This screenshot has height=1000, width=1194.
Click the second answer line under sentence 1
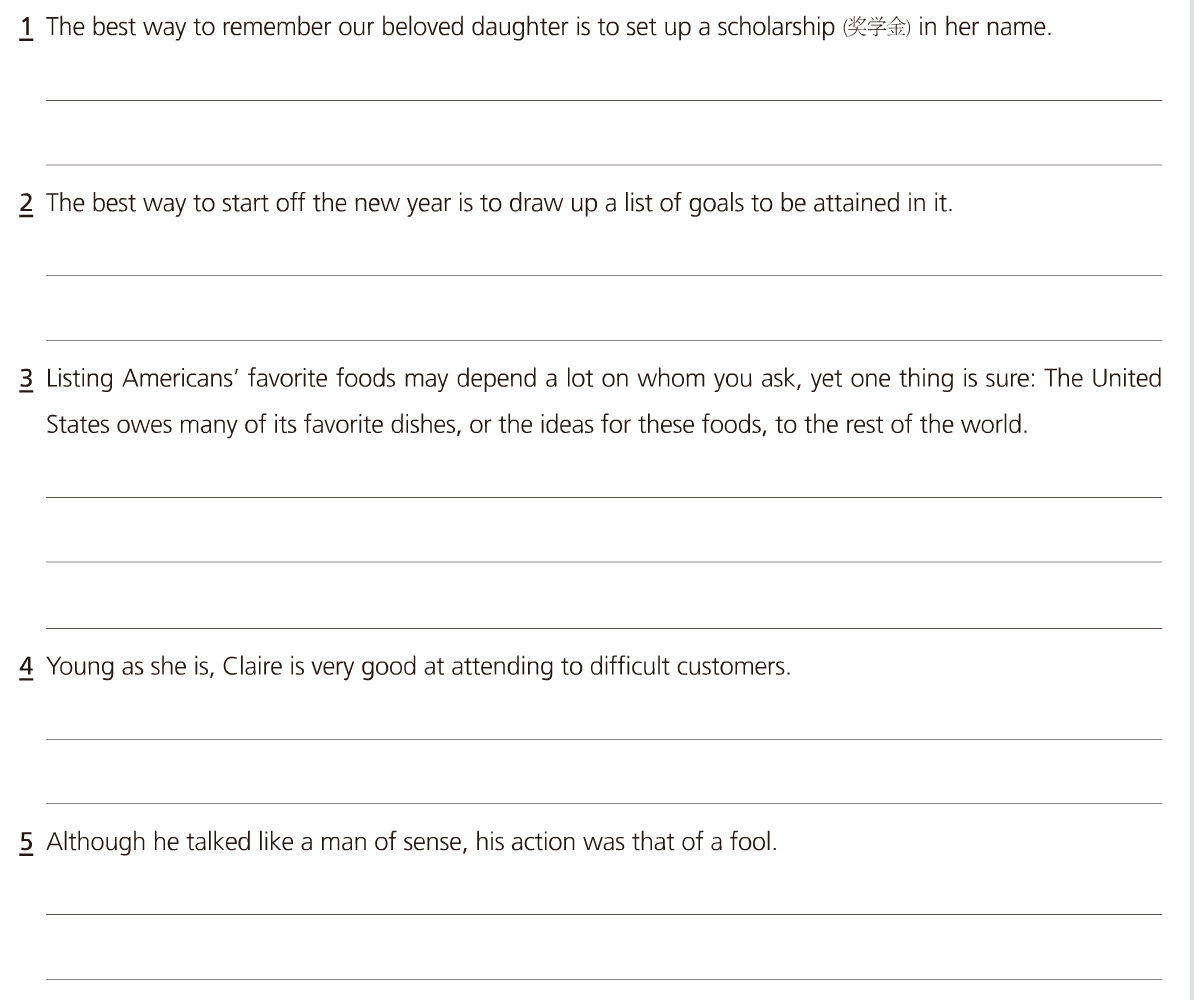[604, 164]
